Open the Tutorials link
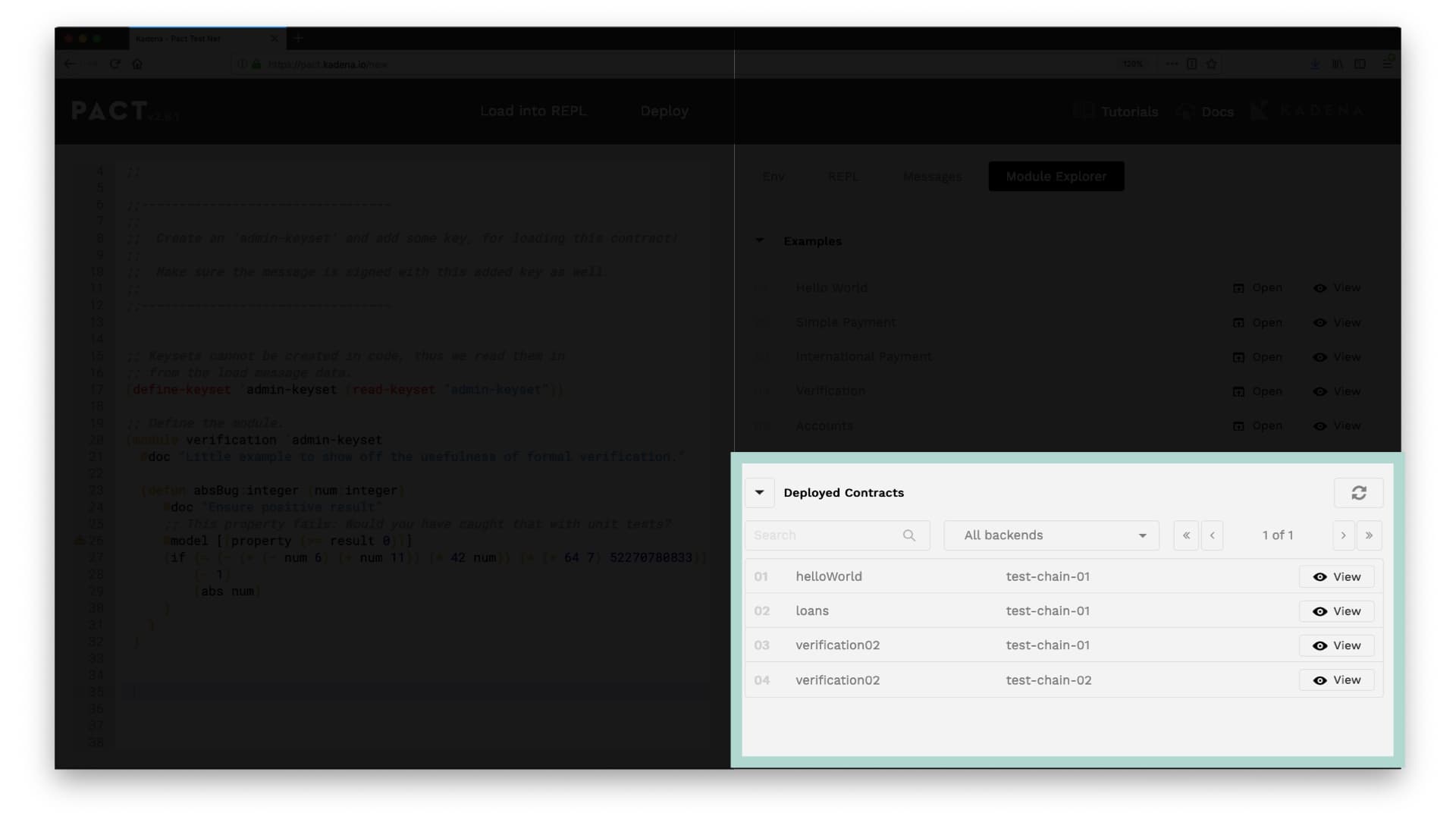The width and height of the screenshot is (1456, 819). pos(1116,111)
